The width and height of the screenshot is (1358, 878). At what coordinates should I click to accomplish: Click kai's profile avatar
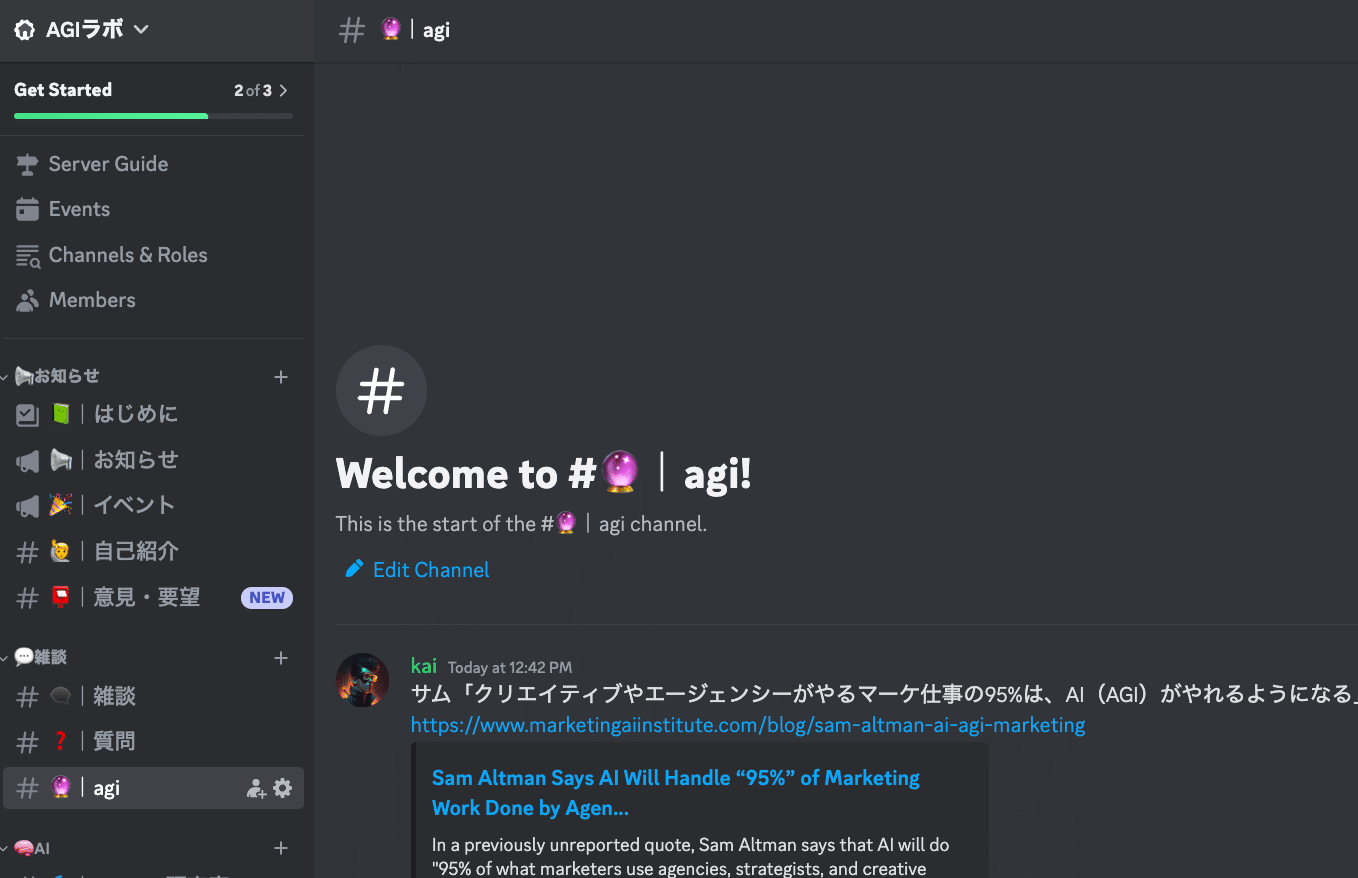[362, 681]
